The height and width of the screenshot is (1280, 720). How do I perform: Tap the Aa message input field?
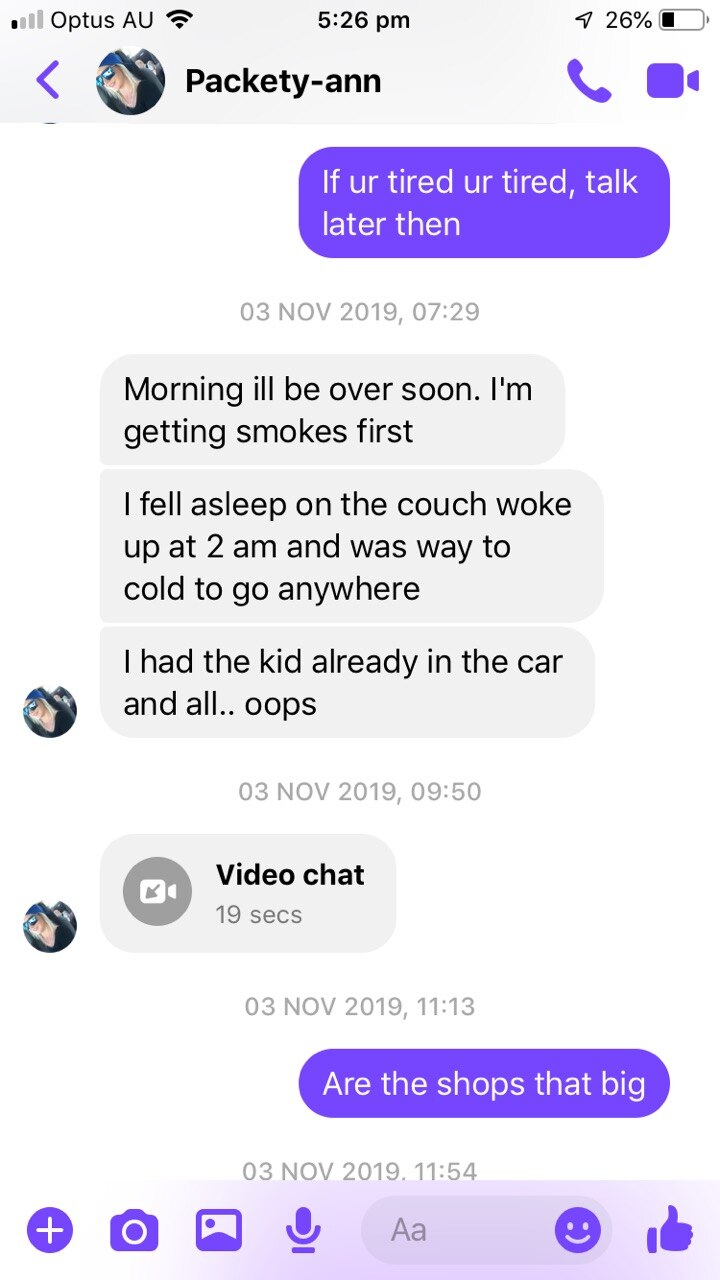point(486,1229)
